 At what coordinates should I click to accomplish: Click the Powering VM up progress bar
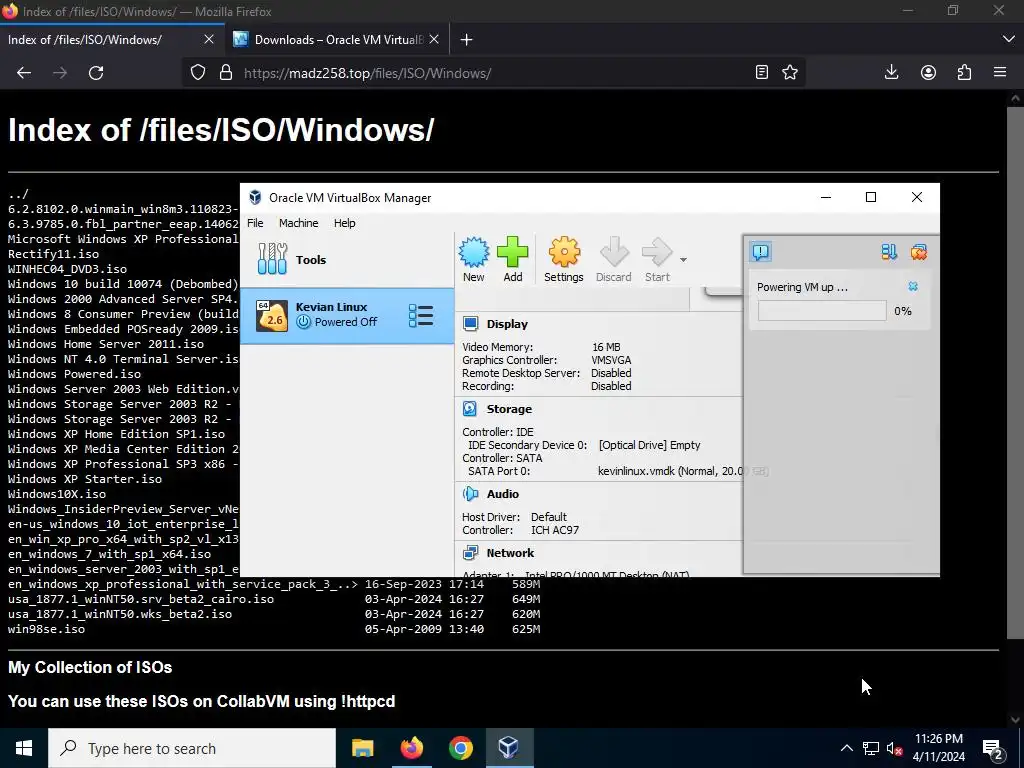822,311
